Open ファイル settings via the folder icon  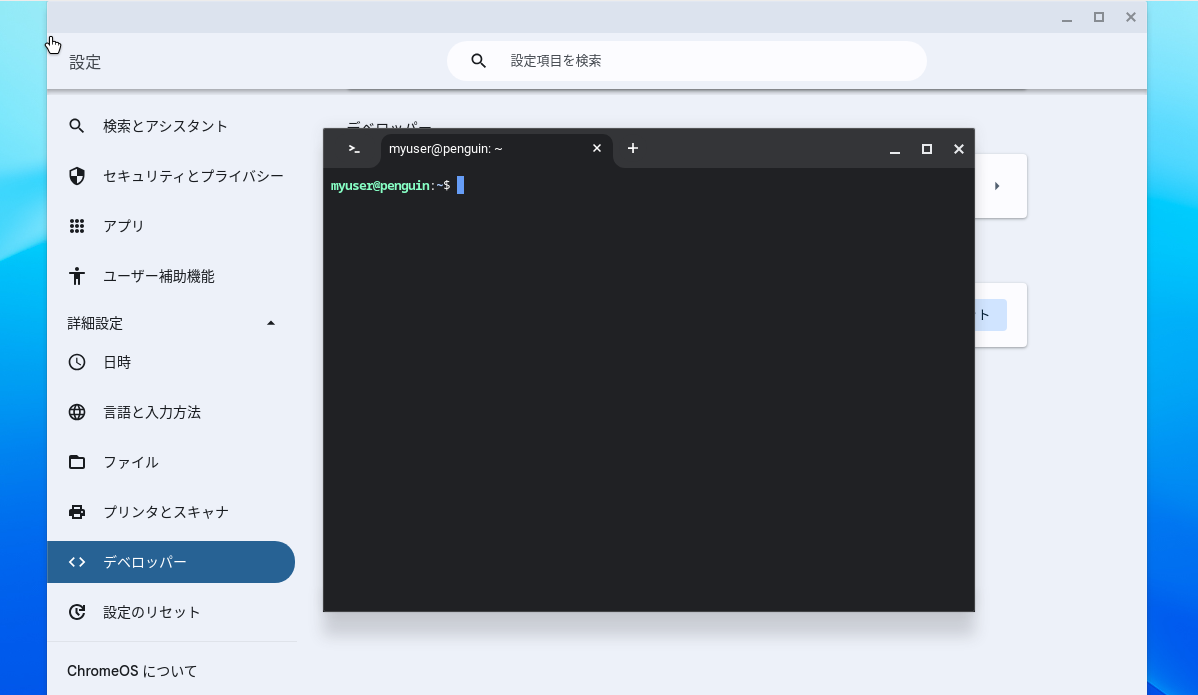pos(76,462)
